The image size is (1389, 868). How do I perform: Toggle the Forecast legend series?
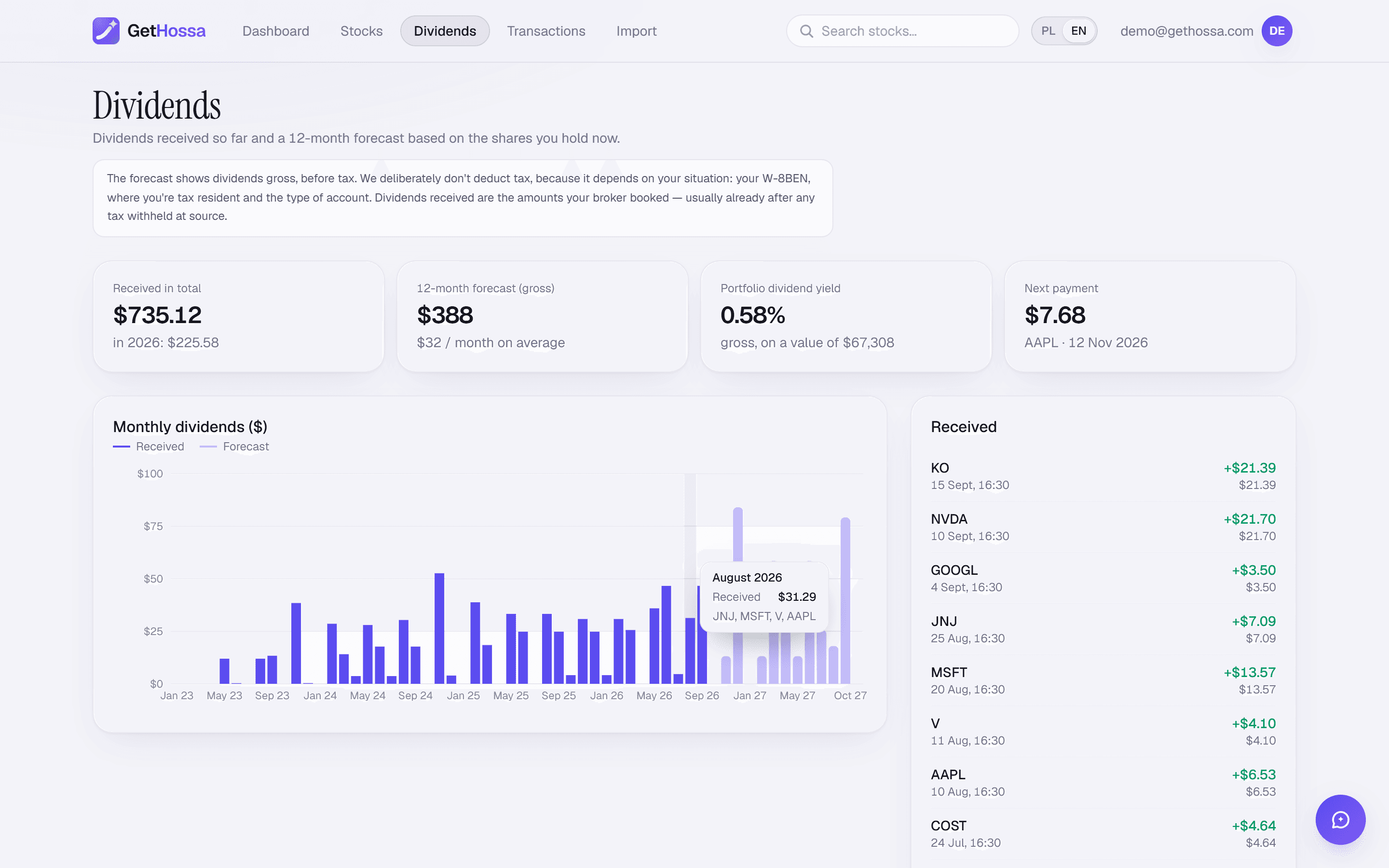(x=234, y=447)
